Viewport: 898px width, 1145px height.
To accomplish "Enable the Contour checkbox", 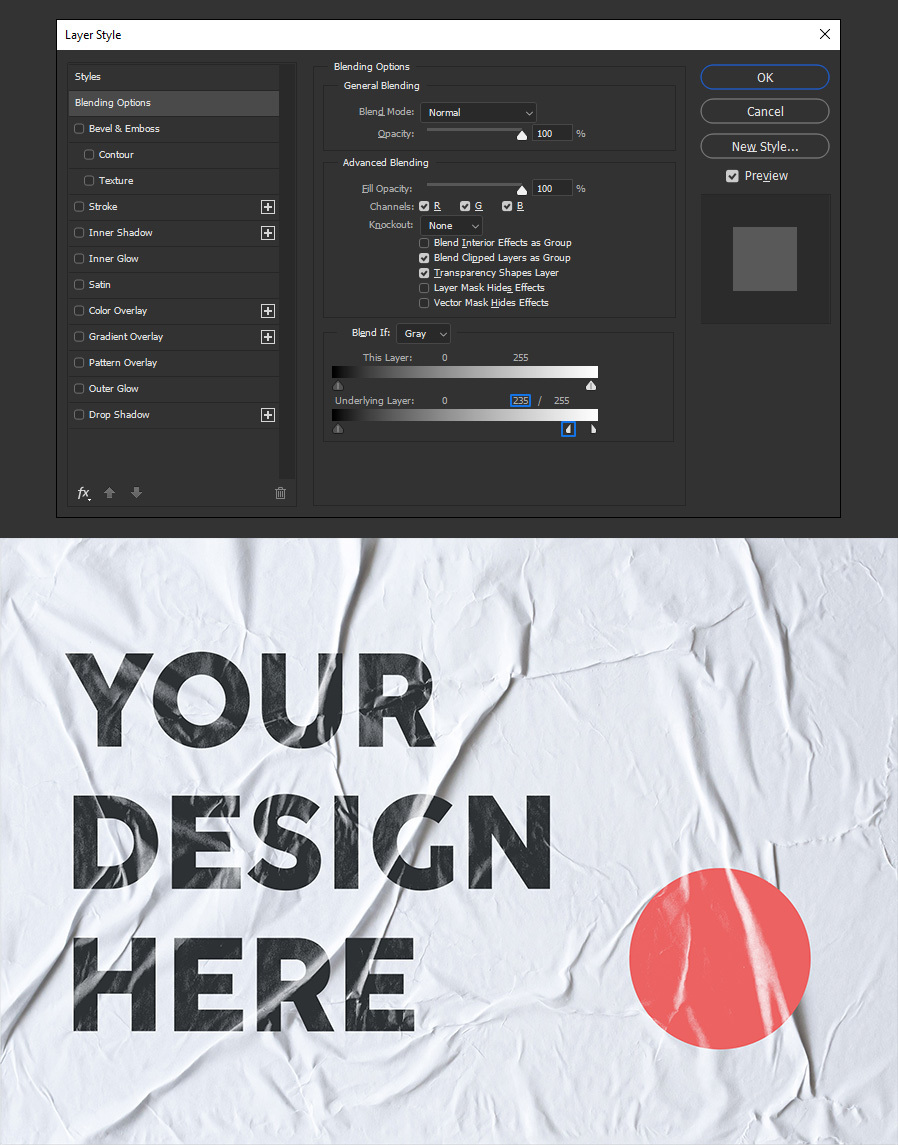I will pyautogui.click(x=89, y=155).
